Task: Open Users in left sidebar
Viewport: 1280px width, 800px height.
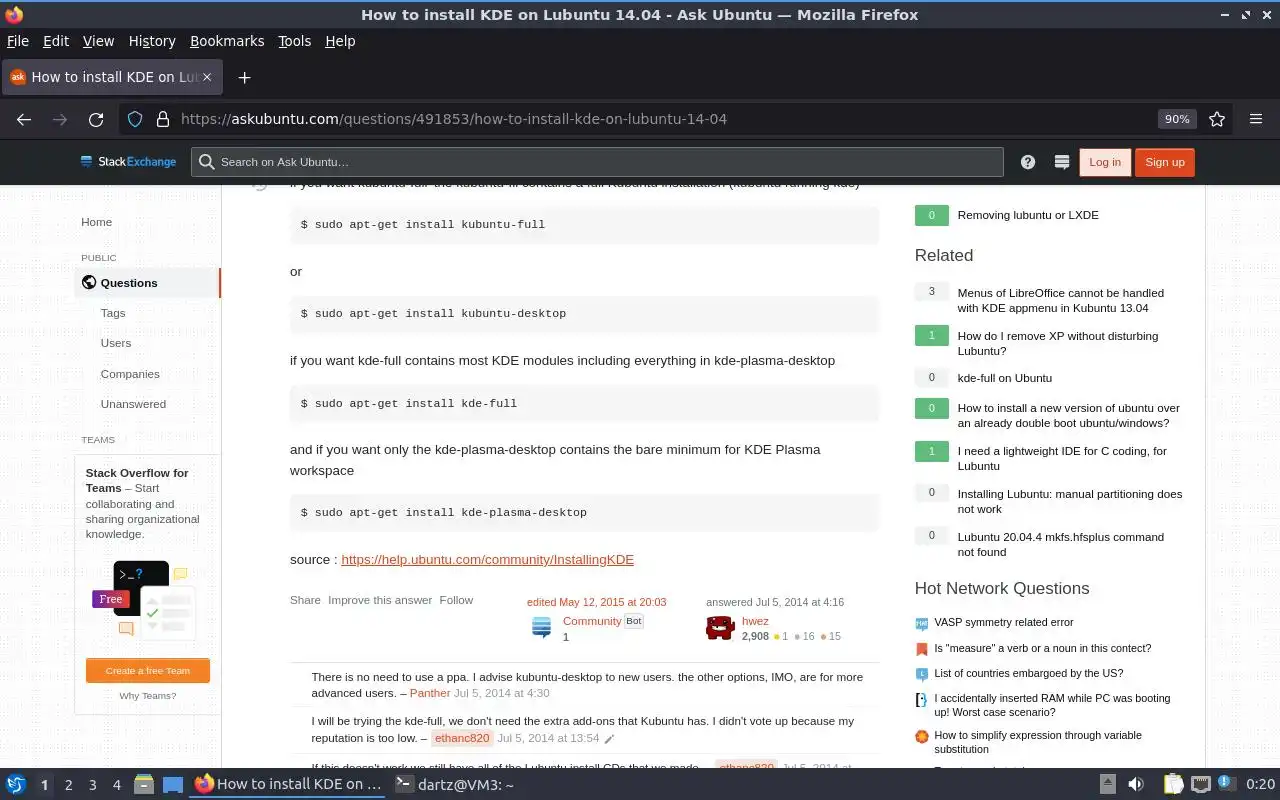Action: click(x=116, y=343)
